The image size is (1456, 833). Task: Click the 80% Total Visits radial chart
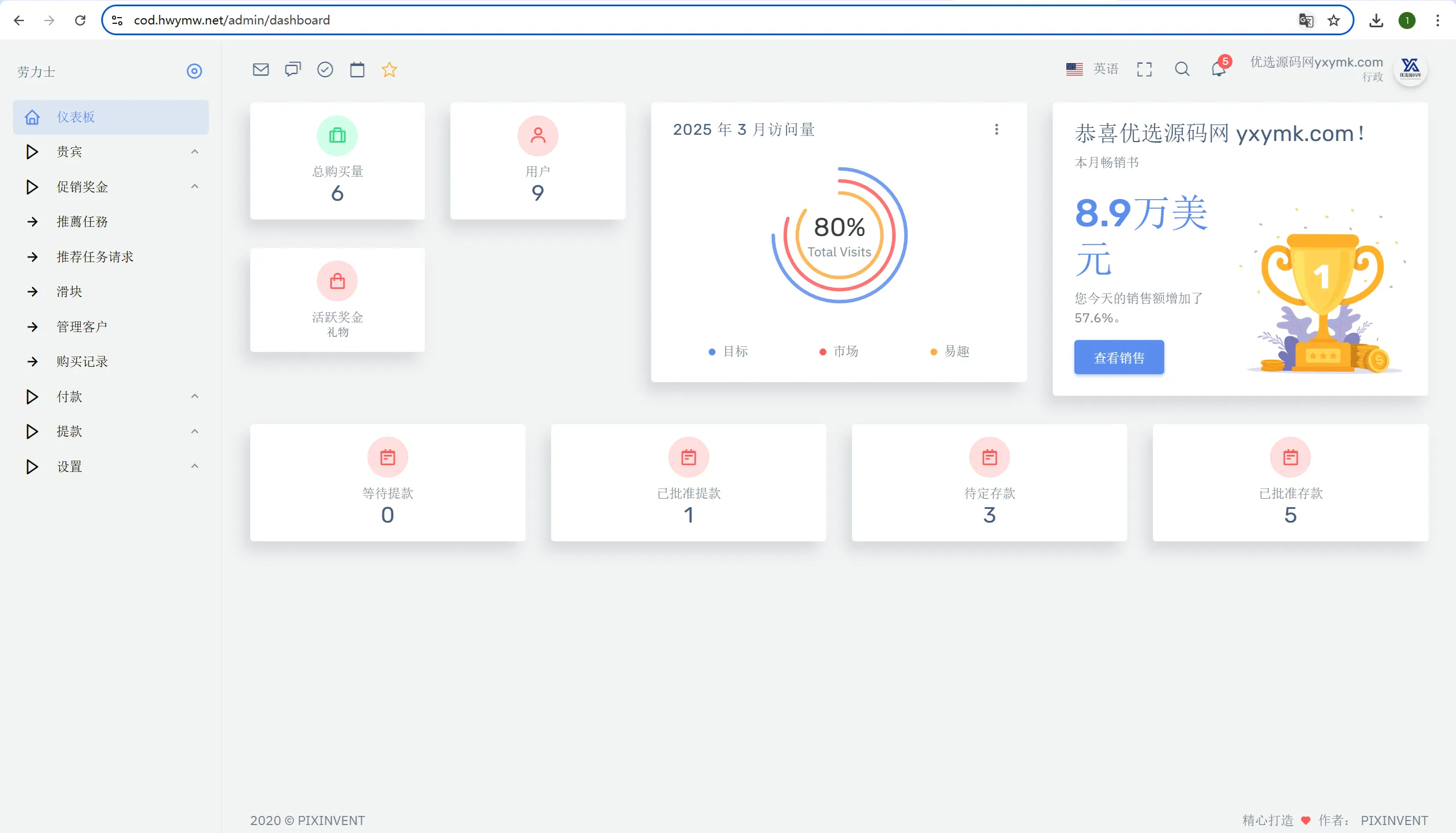click(x=839, y=235)
